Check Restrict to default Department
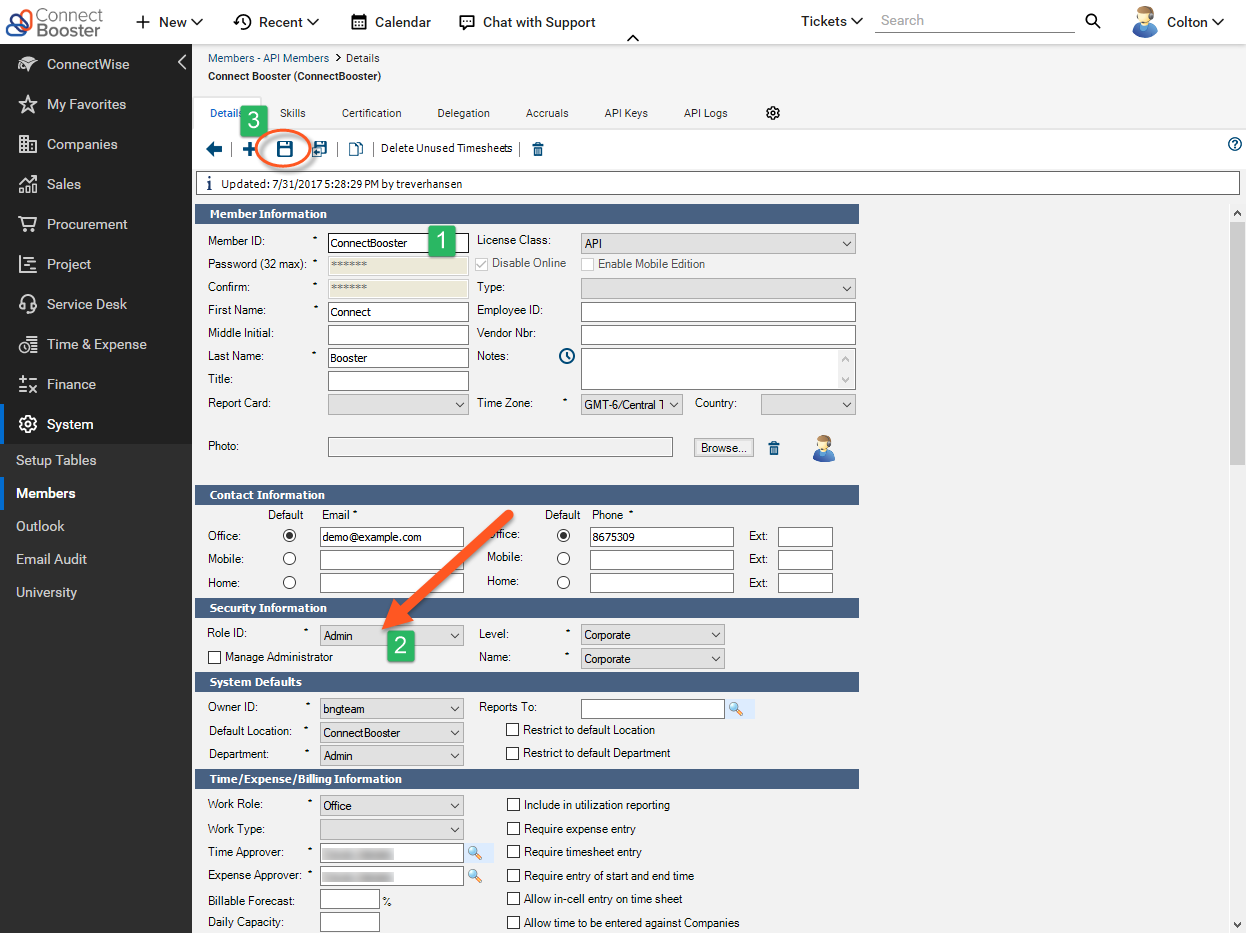Screen dimensions: 1246x933 [513, 753]
